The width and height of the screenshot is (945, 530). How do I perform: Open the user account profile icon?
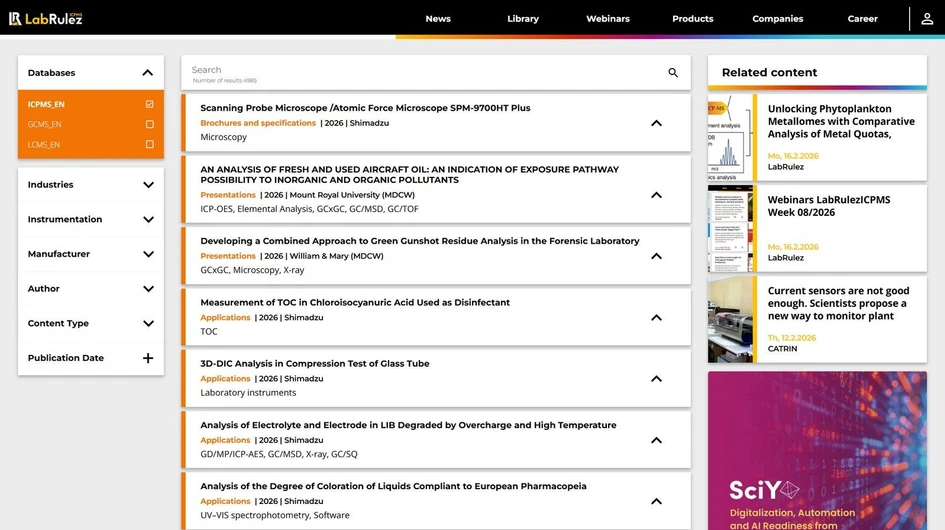[x=927, y=19]
